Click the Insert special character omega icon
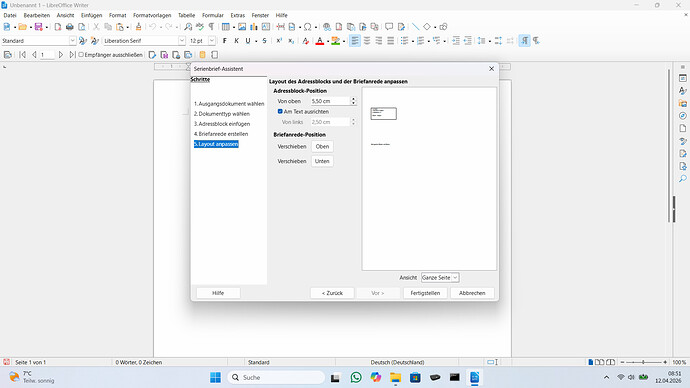 click(x=308, y=27)
